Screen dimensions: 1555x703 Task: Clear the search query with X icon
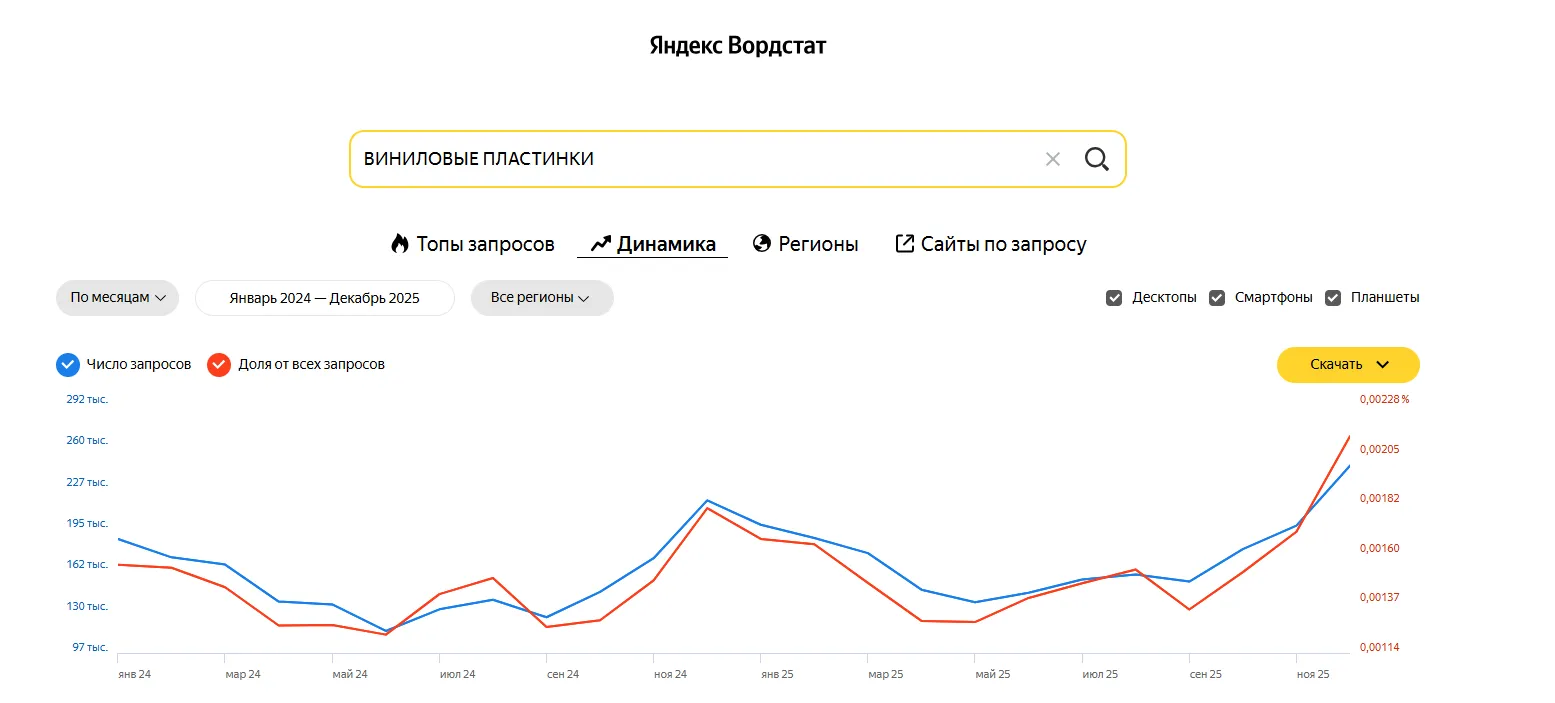(x=1052, y=159)
